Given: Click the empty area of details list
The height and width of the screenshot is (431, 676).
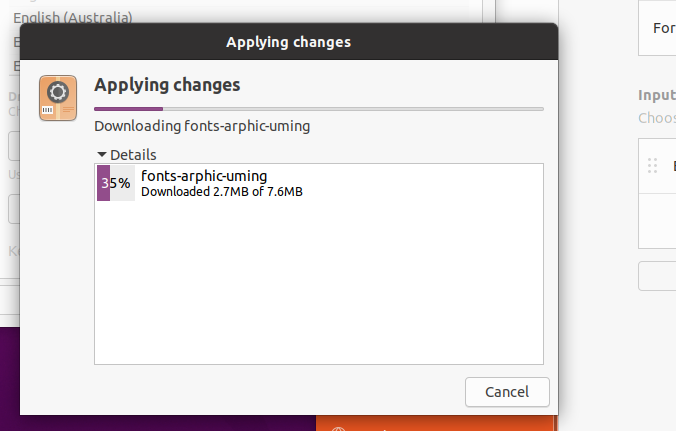Looking at the screenshot, I should point(319,282).
